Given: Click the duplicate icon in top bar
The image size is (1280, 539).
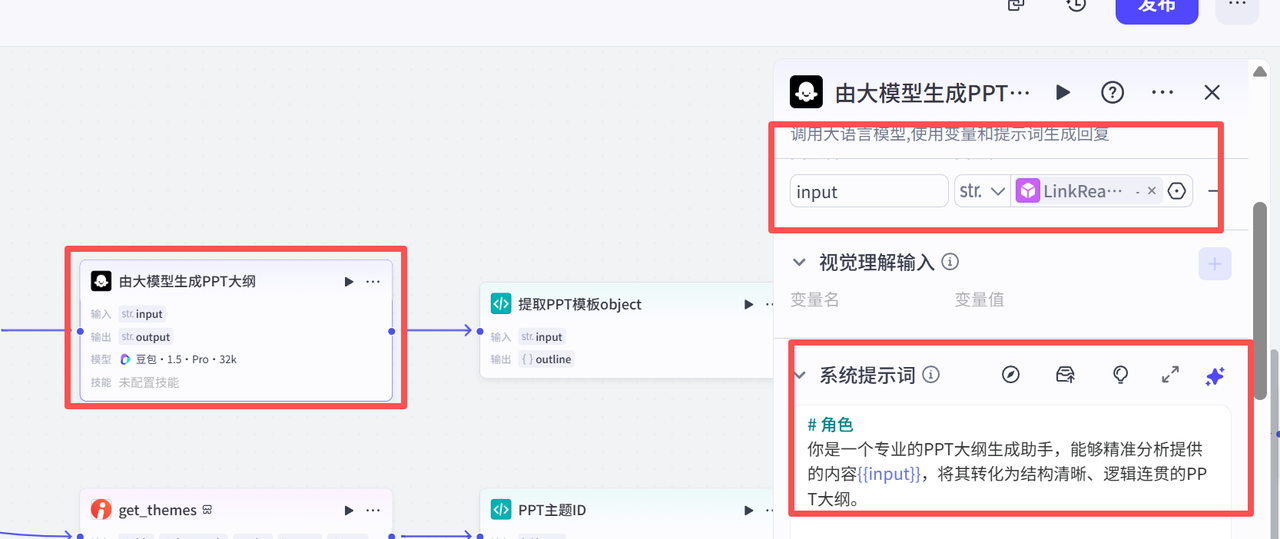Looking at the screenshot, I should click(x=1016, y=4).
